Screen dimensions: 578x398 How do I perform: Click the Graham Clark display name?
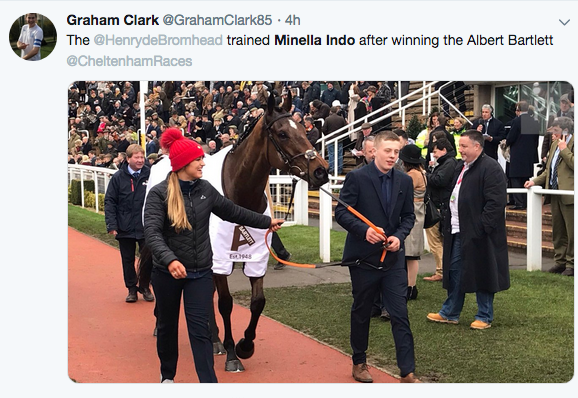[112, 20]
